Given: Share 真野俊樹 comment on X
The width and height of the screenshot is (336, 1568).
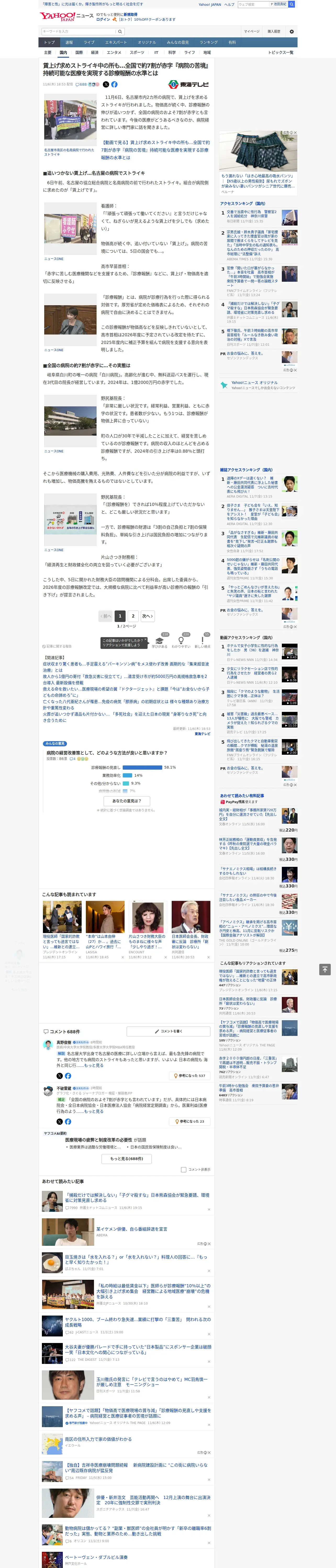Looking at the screenshot, I should click(60, 1076).
